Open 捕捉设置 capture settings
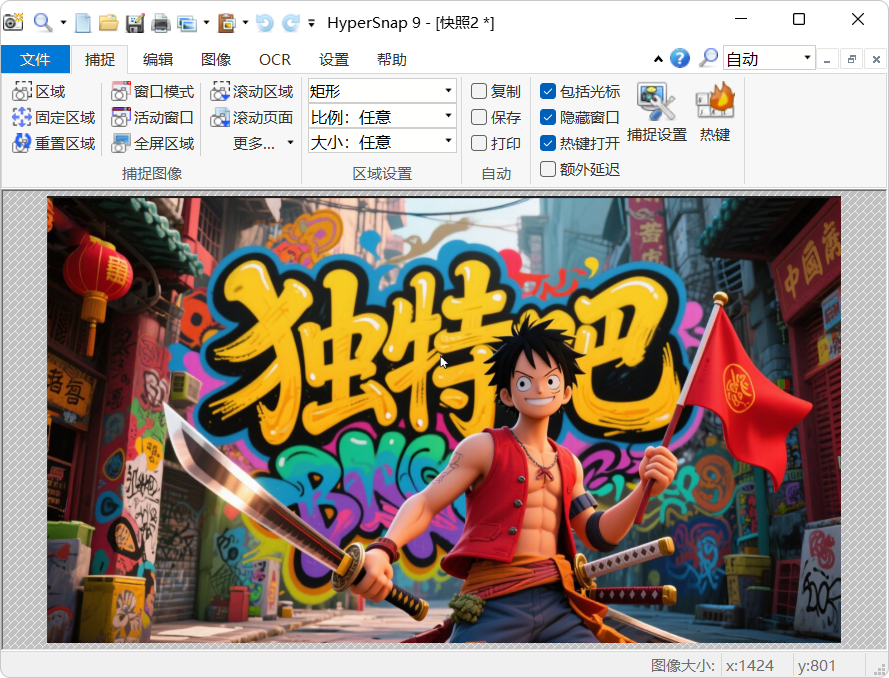889x678 pixels. pyautogui.click(x=656, y=112)
